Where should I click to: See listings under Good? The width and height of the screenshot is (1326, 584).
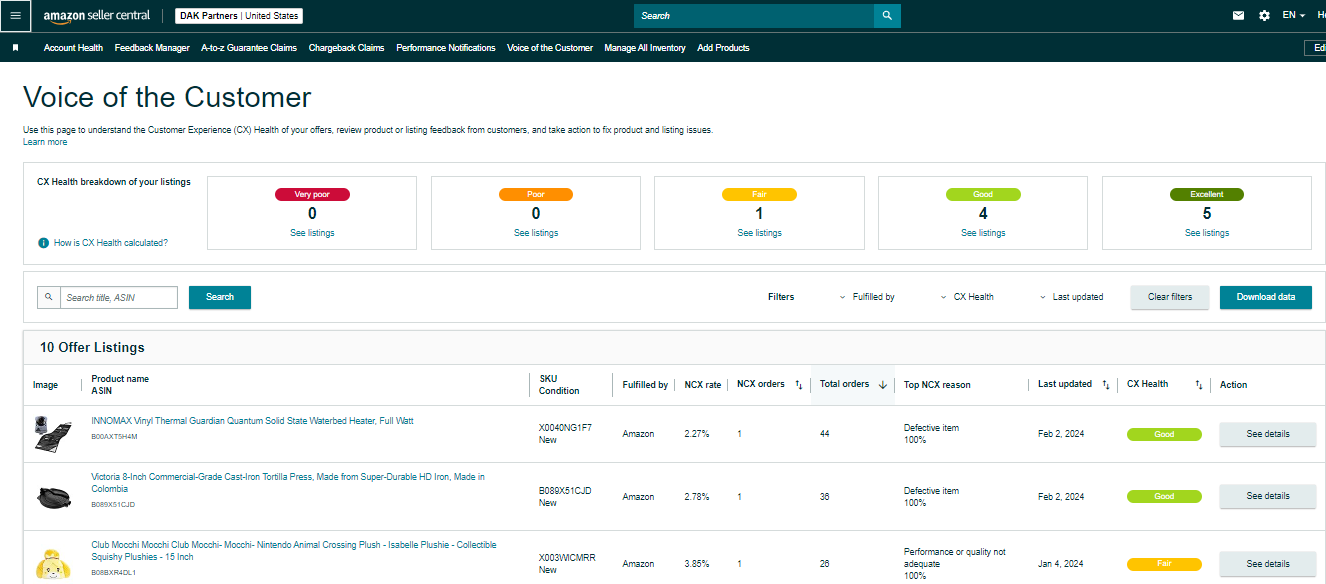point(983,233)
